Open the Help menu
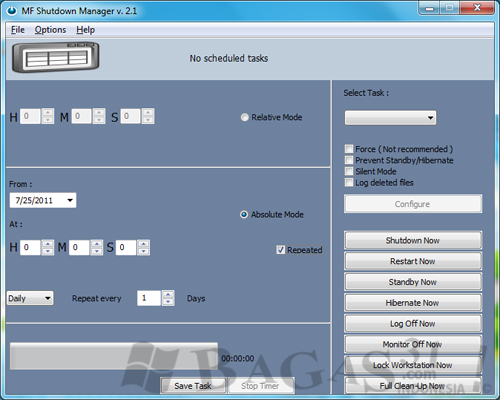 [85, 30]
